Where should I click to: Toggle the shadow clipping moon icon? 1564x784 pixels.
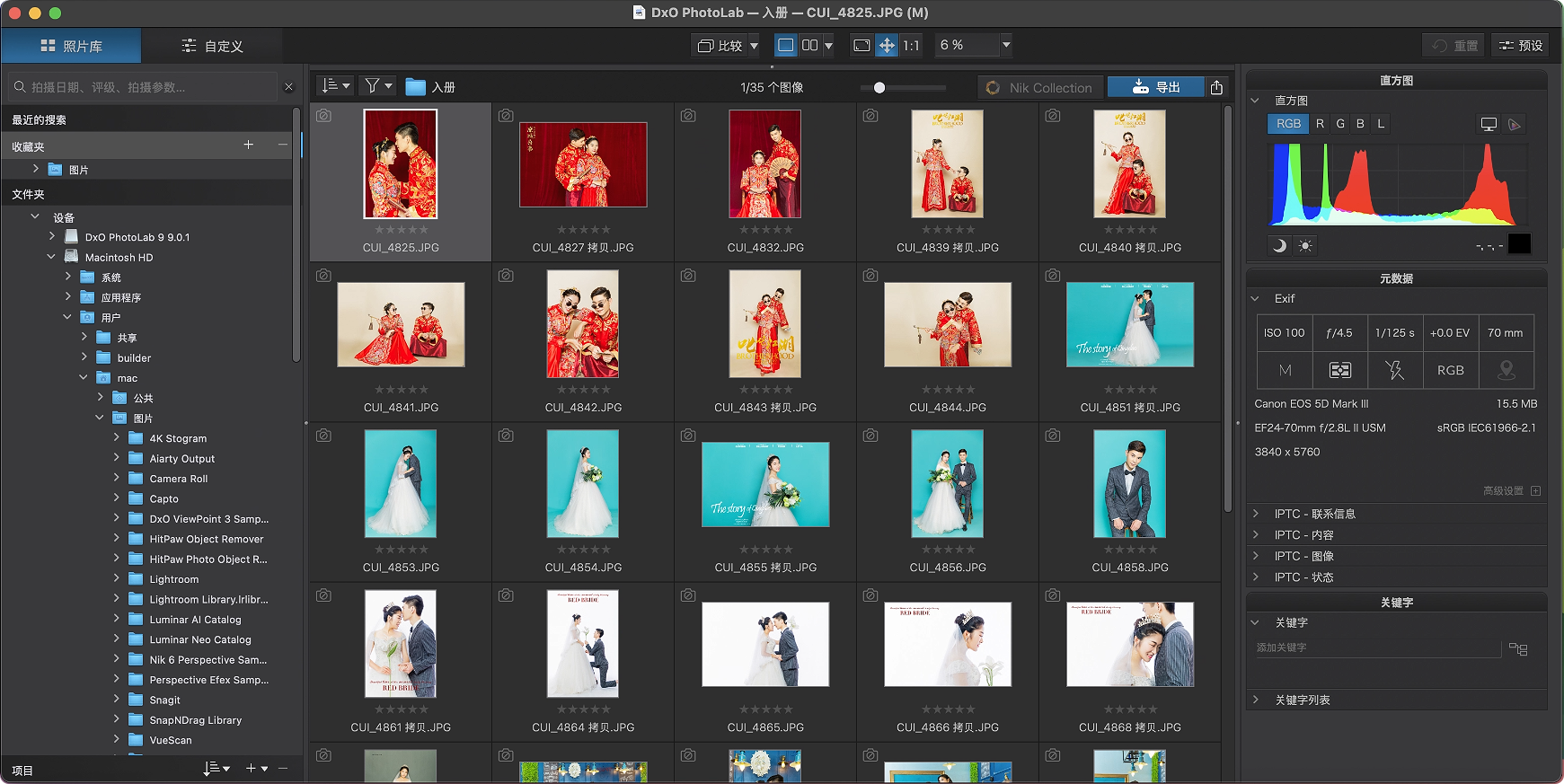(1279, 245)
